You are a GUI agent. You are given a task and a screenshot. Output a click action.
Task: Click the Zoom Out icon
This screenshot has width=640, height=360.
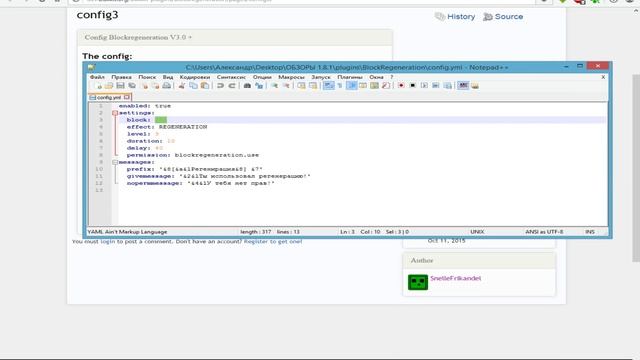point(286,86)
